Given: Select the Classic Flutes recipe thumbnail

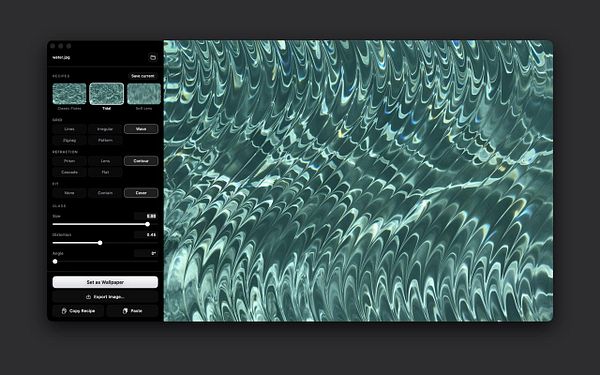Looking at the screenshot, I should 69,94.
